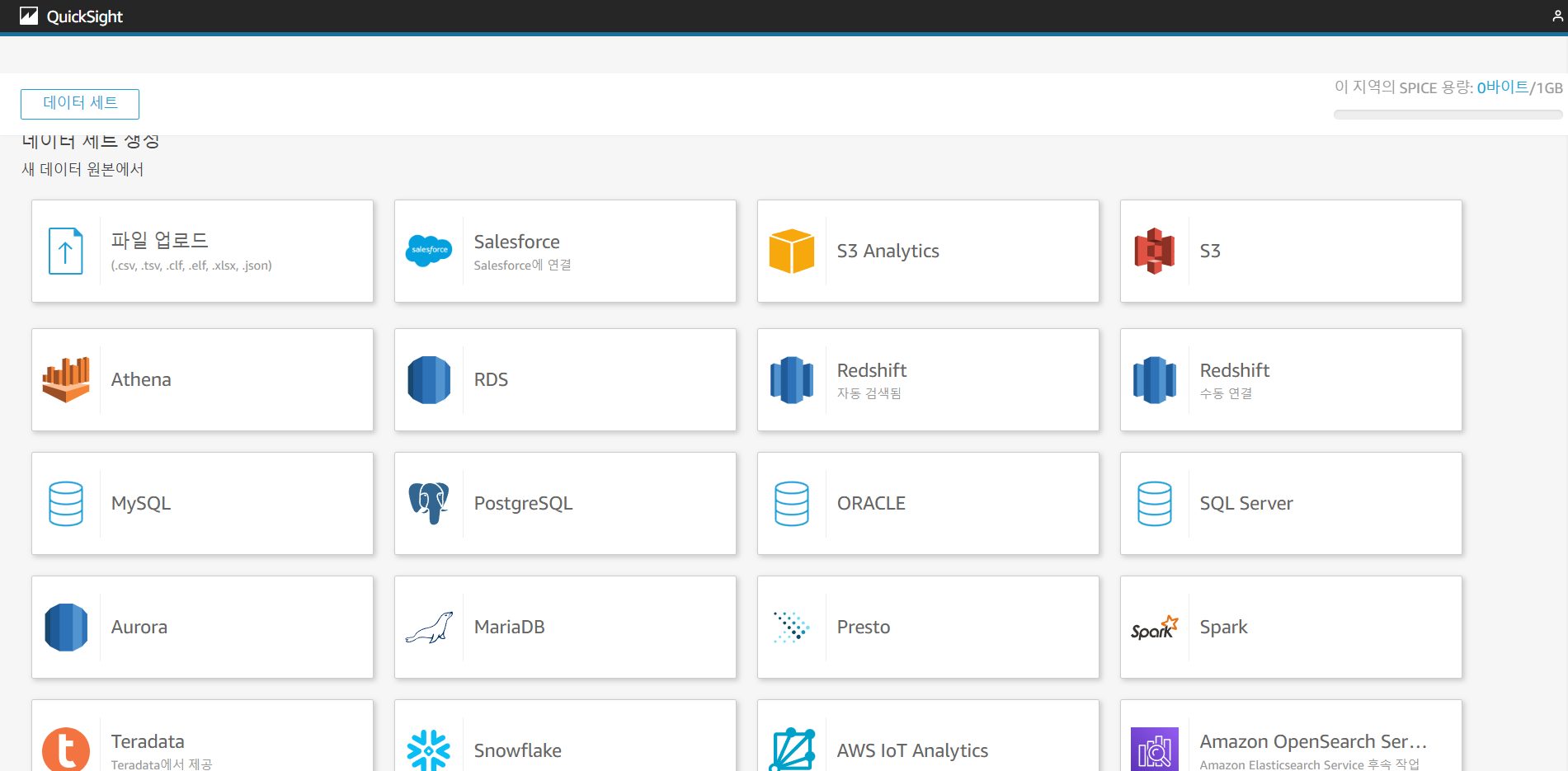This screenshot has width=1568, height=771.
Task: Select the Snowflake card title
Action: point(518,750)
